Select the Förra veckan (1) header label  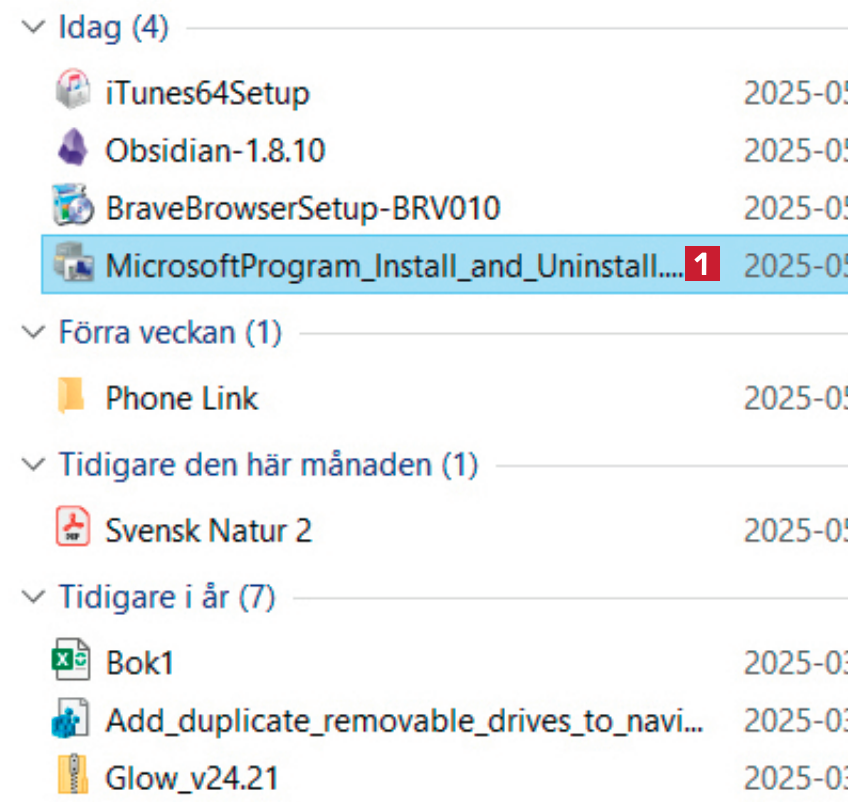click(170, 331)
